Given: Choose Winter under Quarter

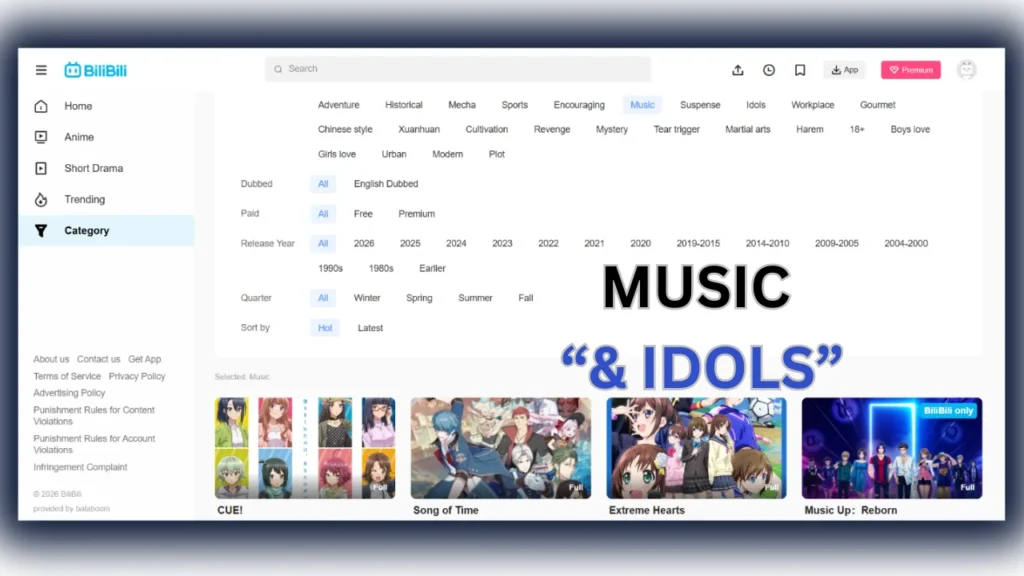Looking at the screenshot, I should point(367,297).
